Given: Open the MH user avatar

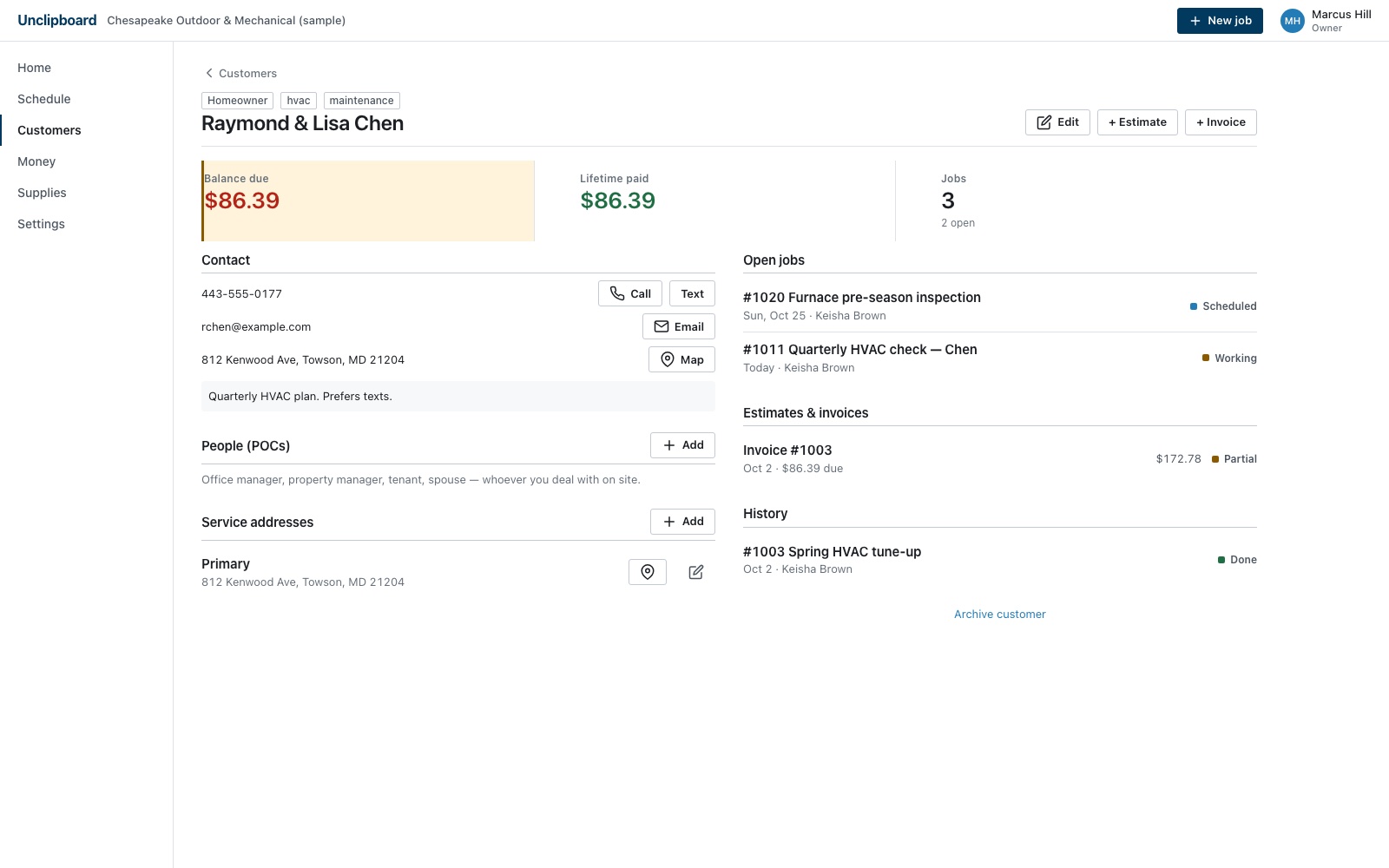Looking at the screenshot, I should click(1293, 21).
